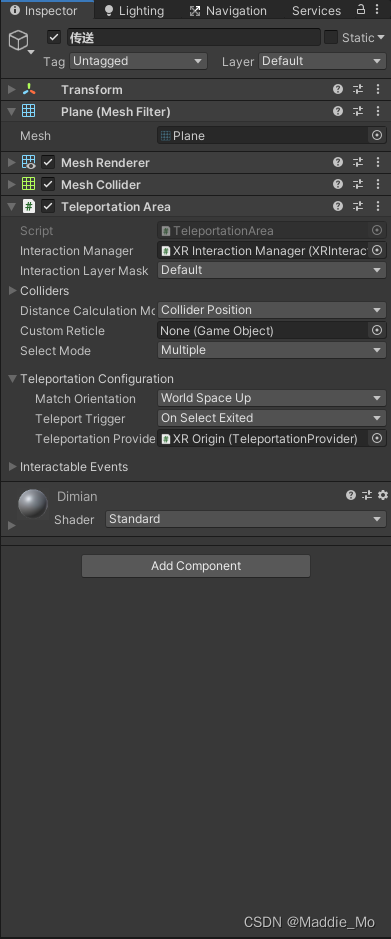391x939 pixels.
Task: Uncheck the Teleportation Area enabled checkbox
Action: coord(48,206)
